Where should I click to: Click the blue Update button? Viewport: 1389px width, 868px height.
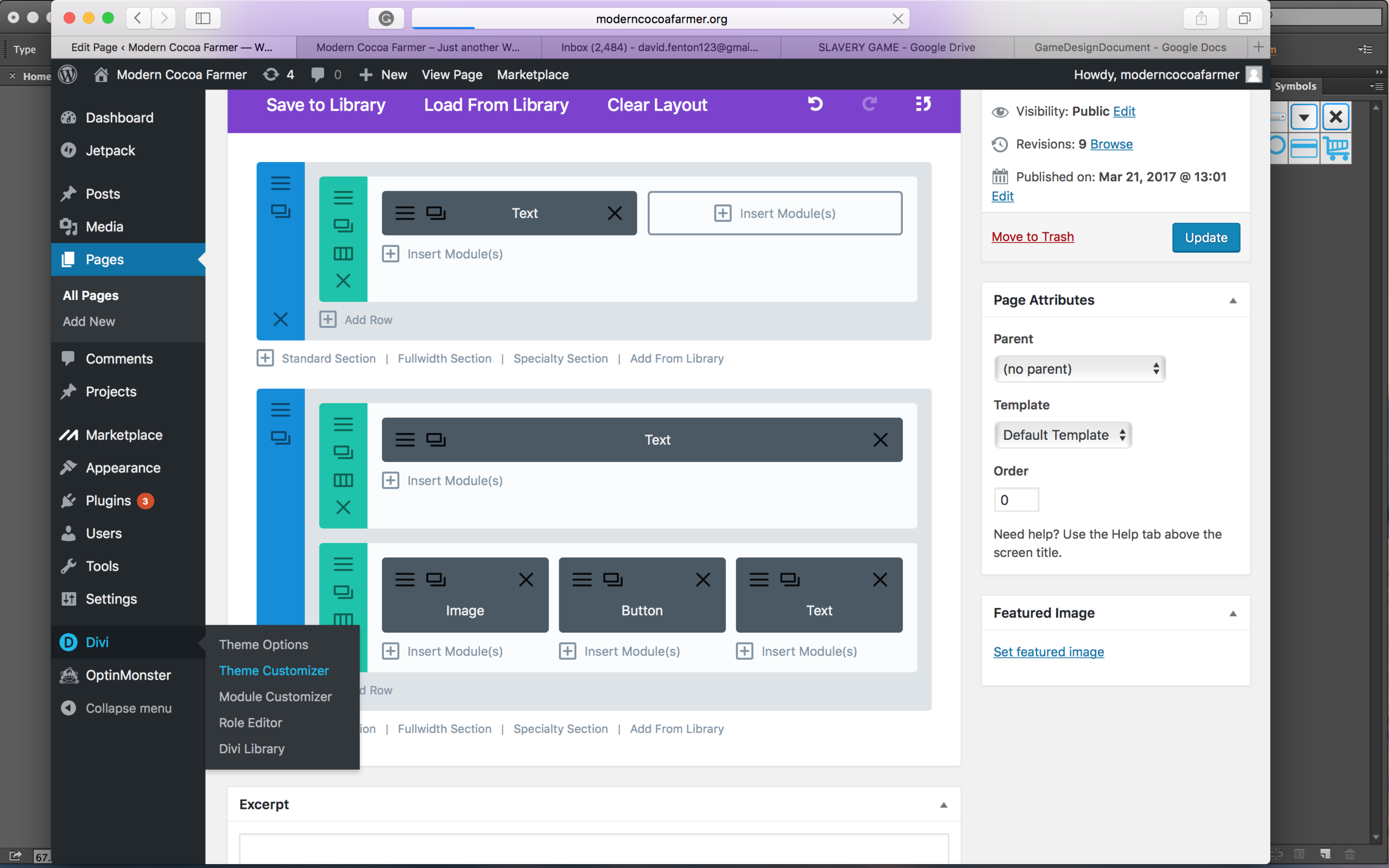coord(1205,238)
